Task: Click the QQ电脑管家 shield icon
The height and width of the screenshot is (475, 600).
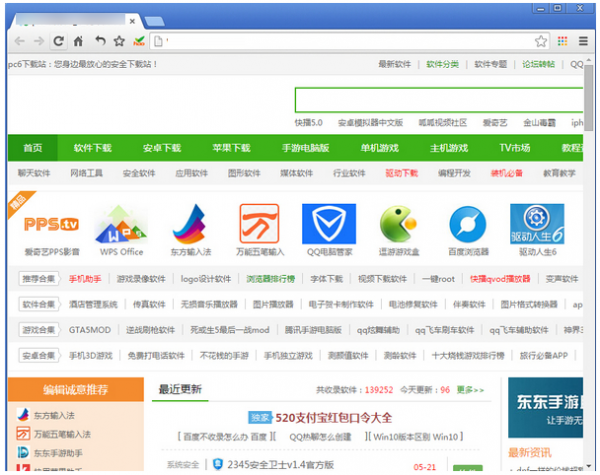Action: pos(329,224)
